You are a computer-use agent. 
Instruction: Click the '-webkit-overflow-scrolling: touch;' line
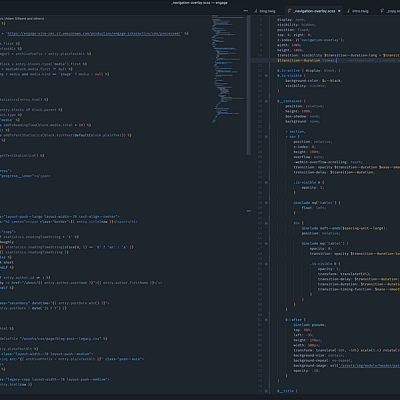coord(328,162)
